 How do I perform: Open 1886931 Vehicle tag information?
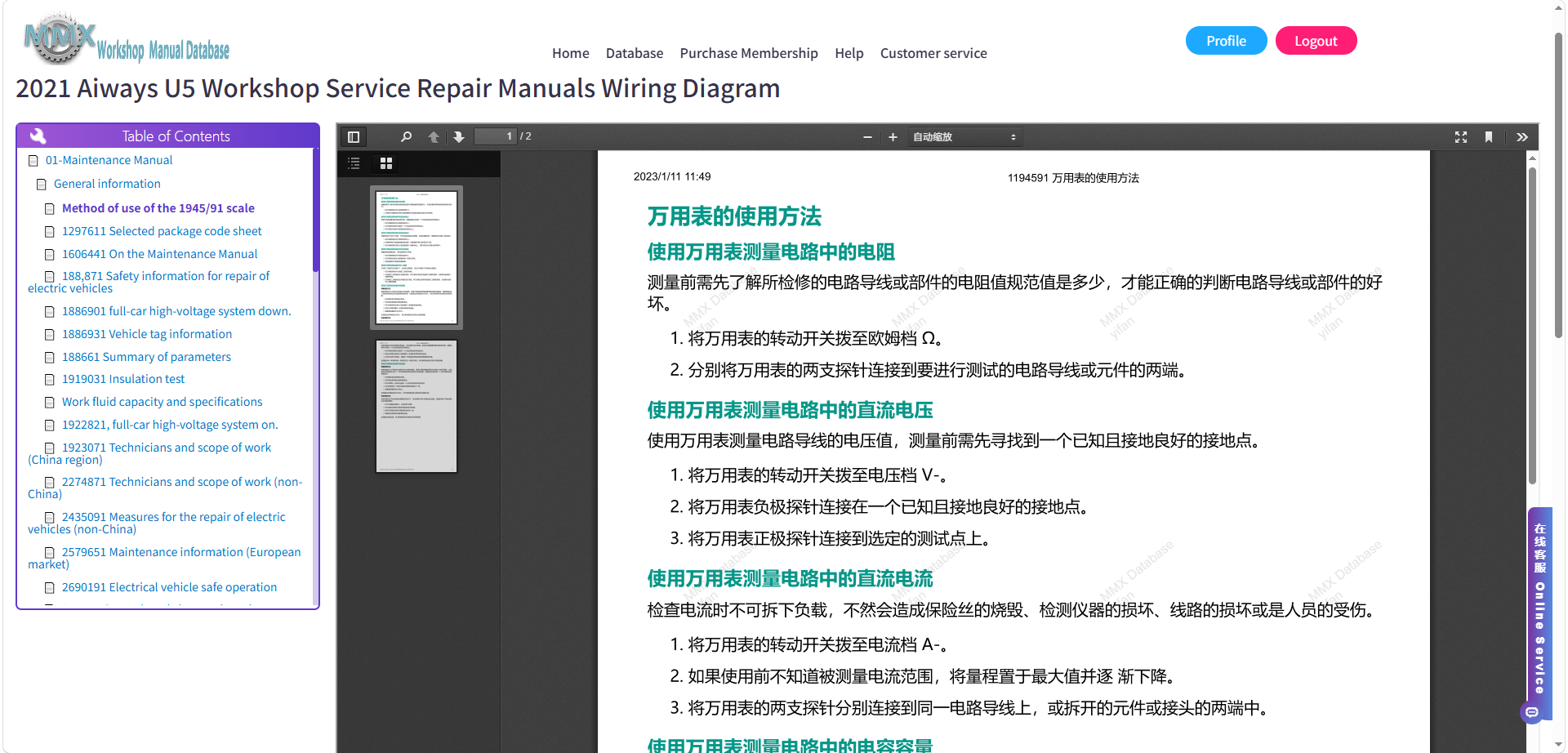tap(147, 335)
